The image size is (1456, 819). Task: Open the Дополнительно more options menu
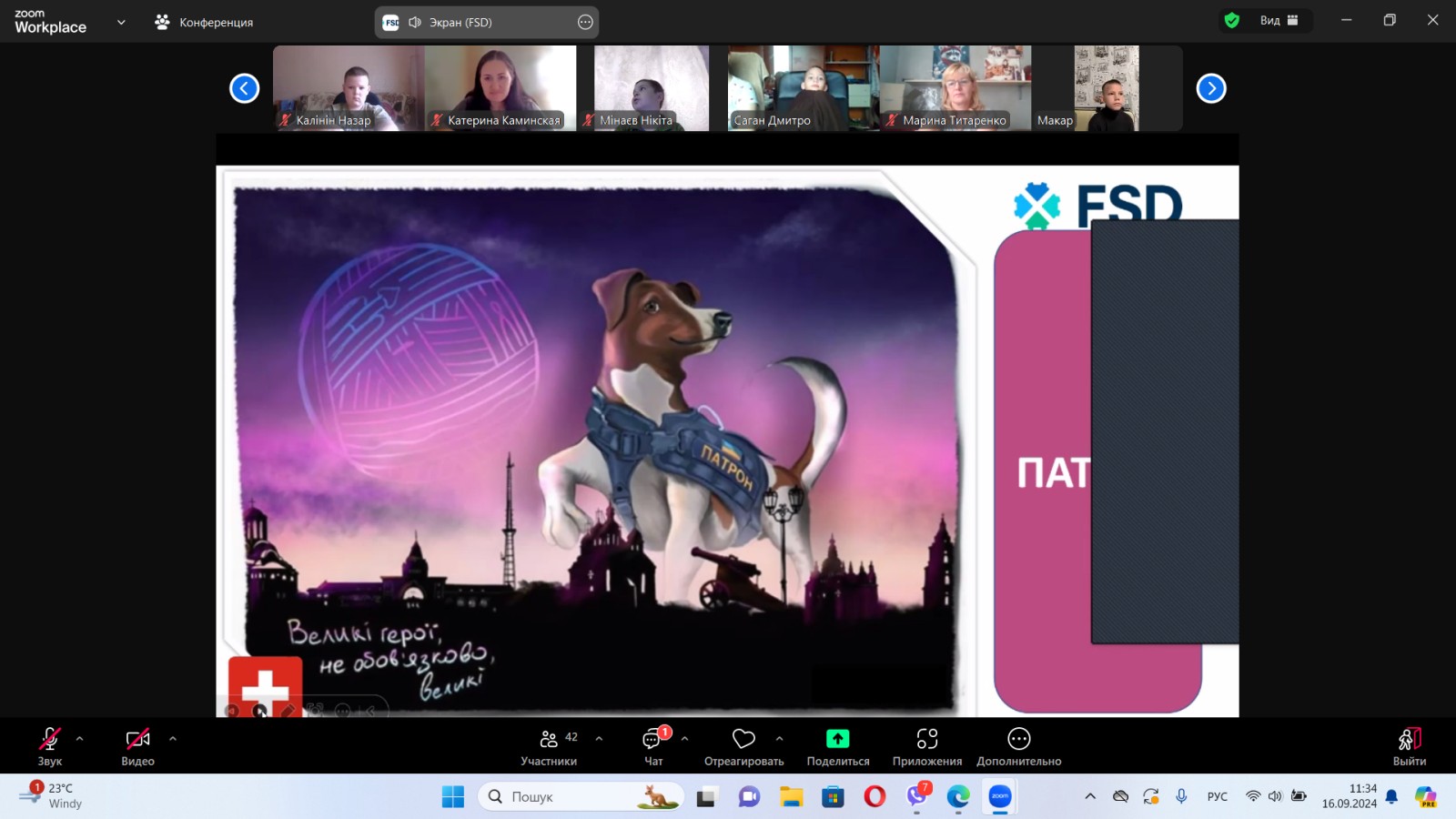(1019, 746)
